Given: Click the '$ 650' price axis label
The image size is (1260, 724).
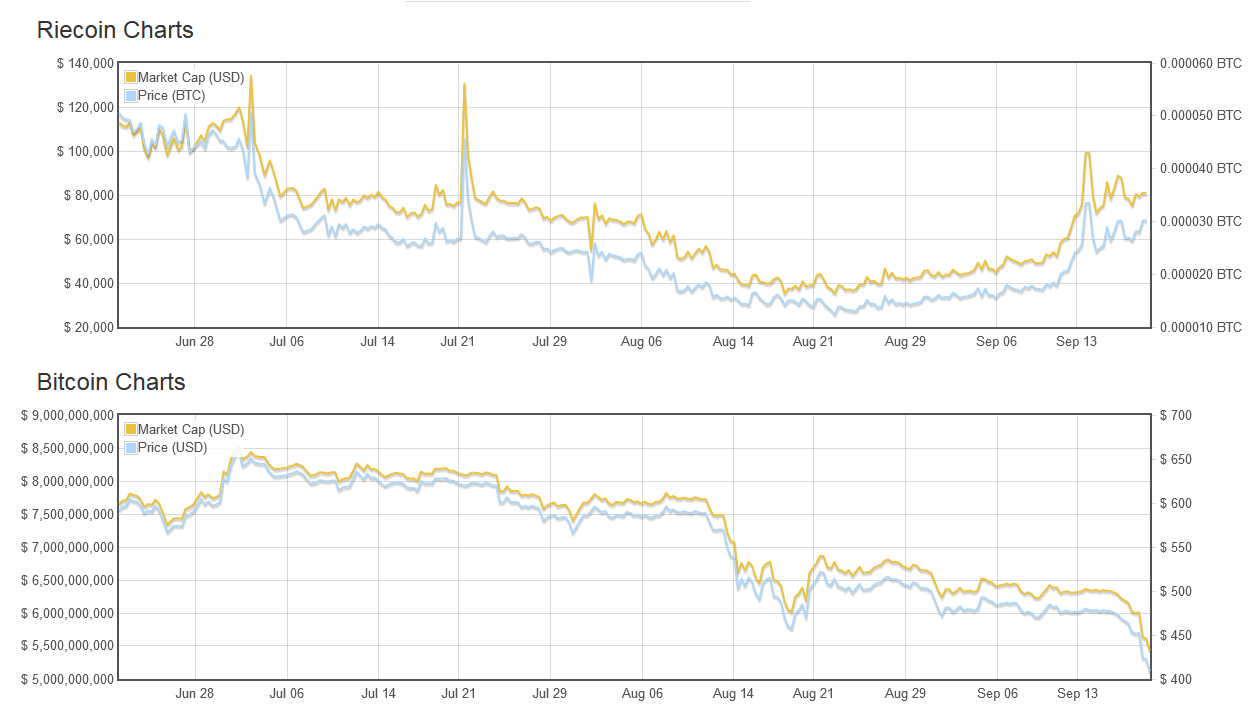Looking at the screenshot, I should tap(1177, 460).
